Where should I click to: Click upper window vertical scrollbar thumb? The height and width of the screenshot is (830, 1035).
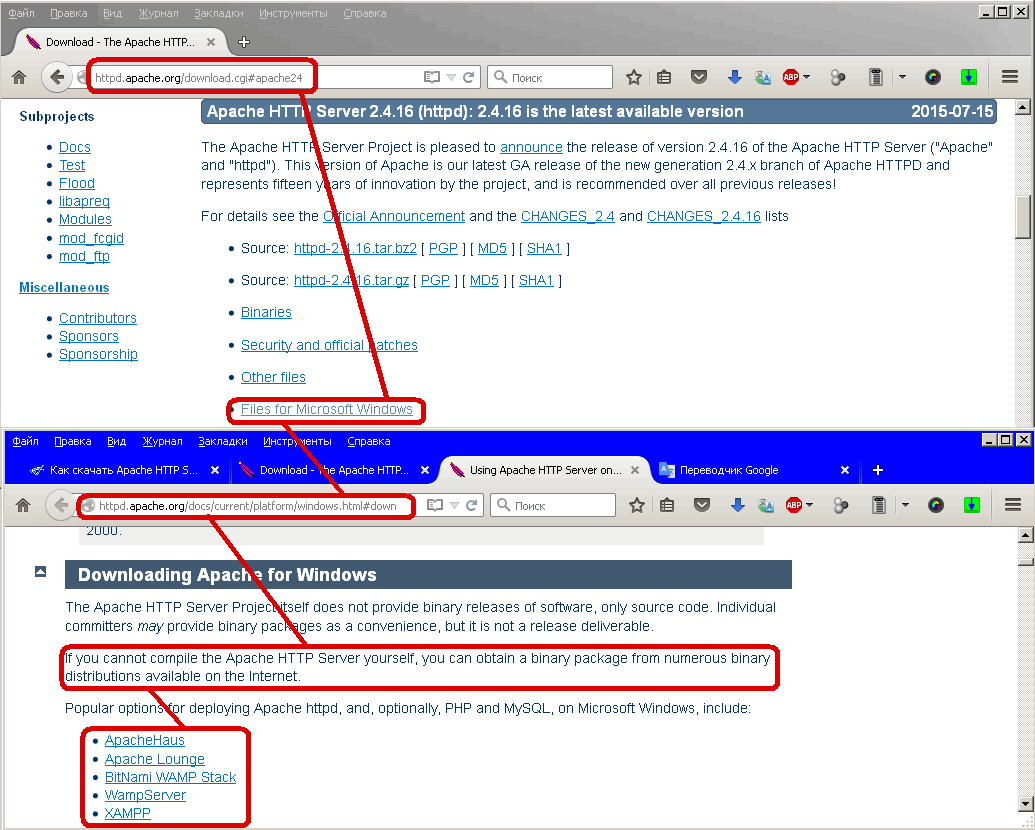(1022, 217)
